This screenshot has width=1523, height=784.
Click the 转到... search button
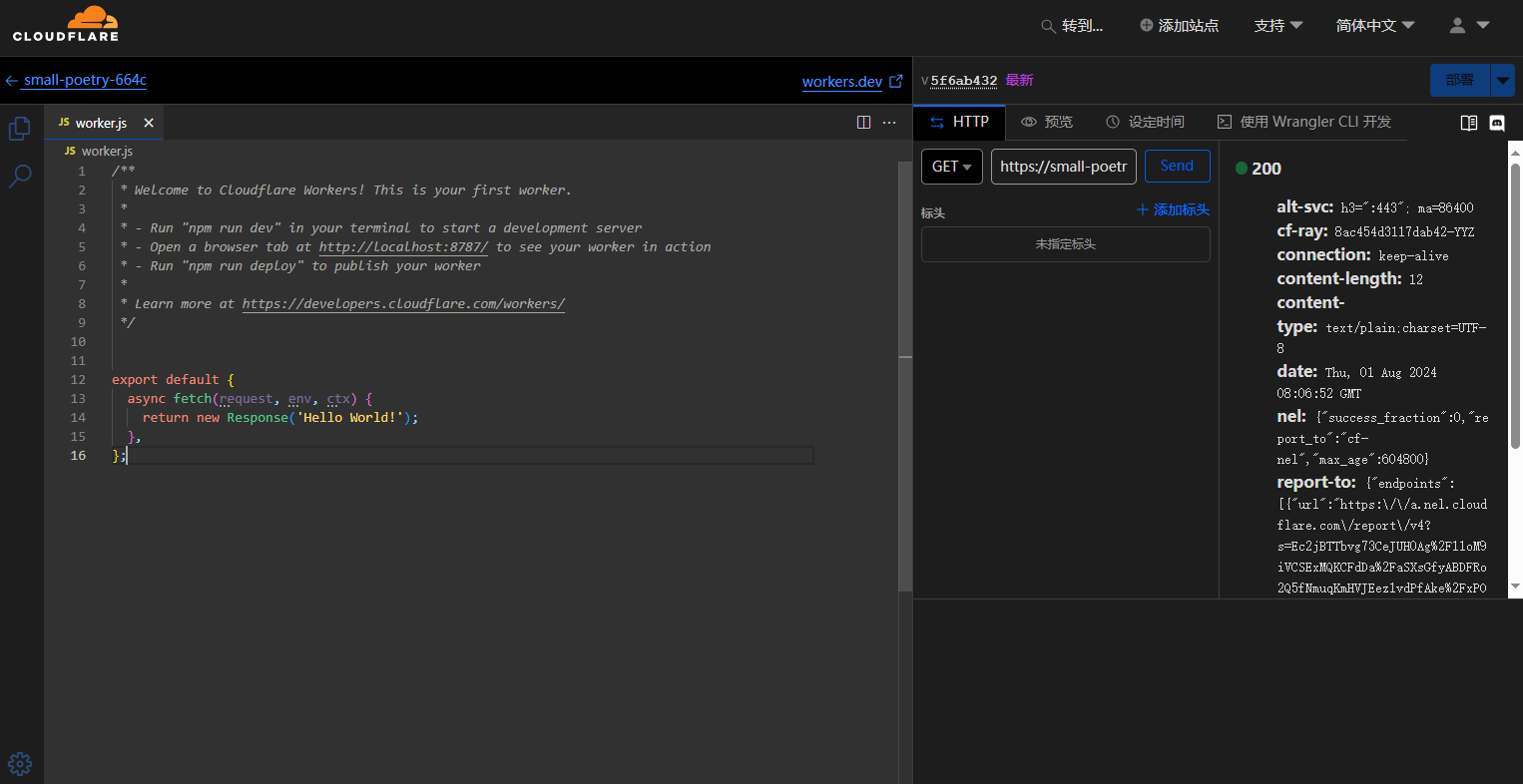point(1072,26)
